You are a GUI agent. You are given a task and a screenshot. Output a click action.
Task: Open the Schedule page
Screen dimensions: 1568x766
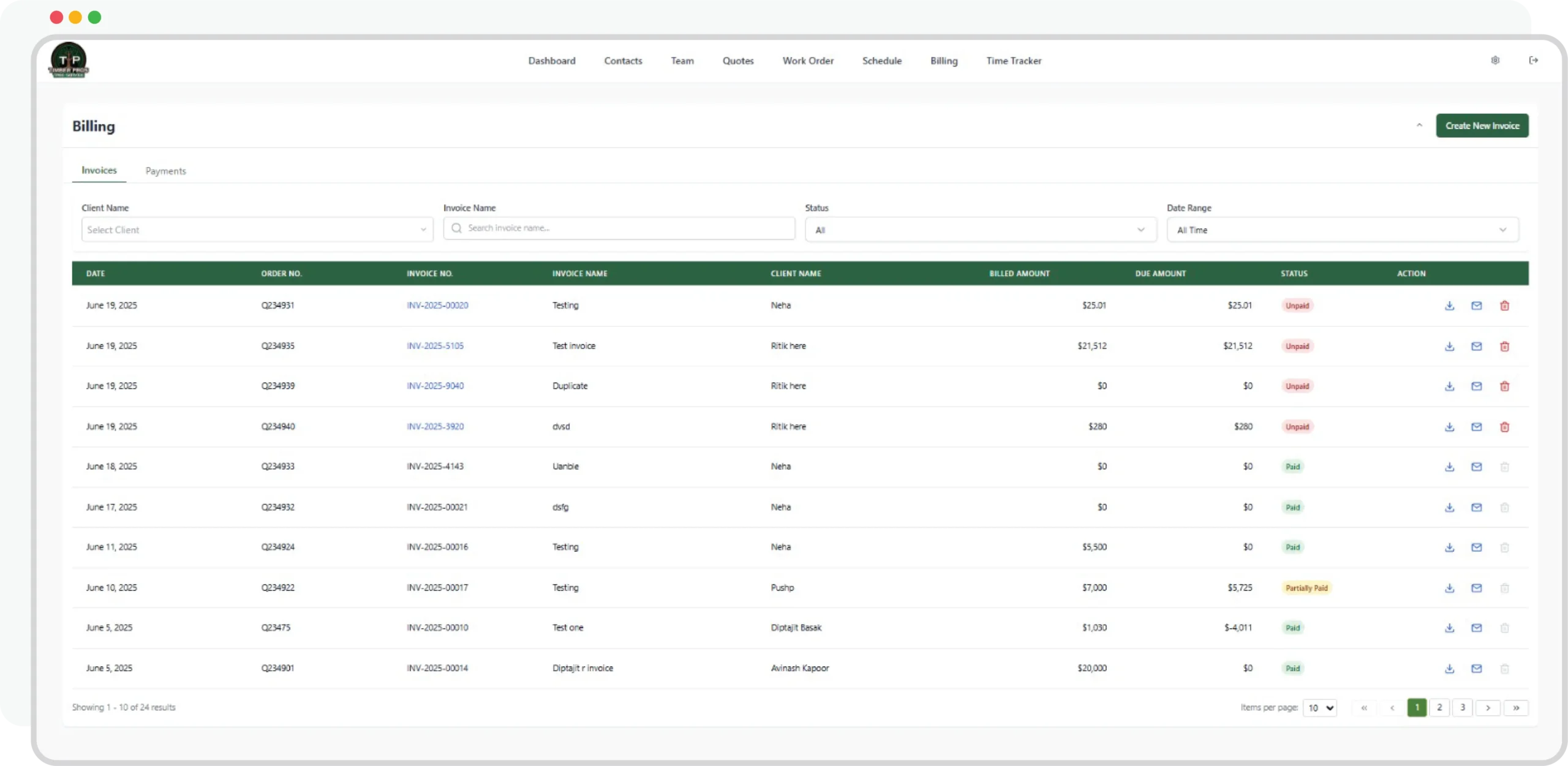tap(882, 61)
